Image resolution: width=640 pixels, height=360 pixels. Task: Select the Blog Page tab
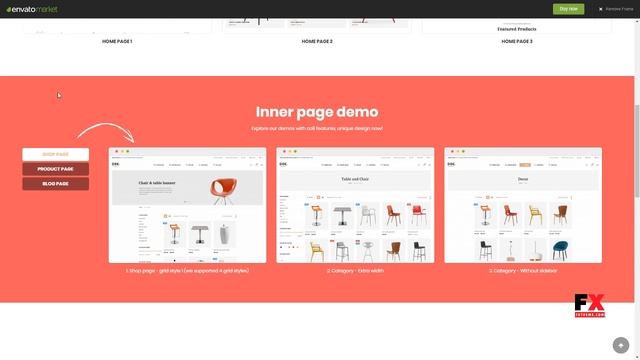click(56, 184)
